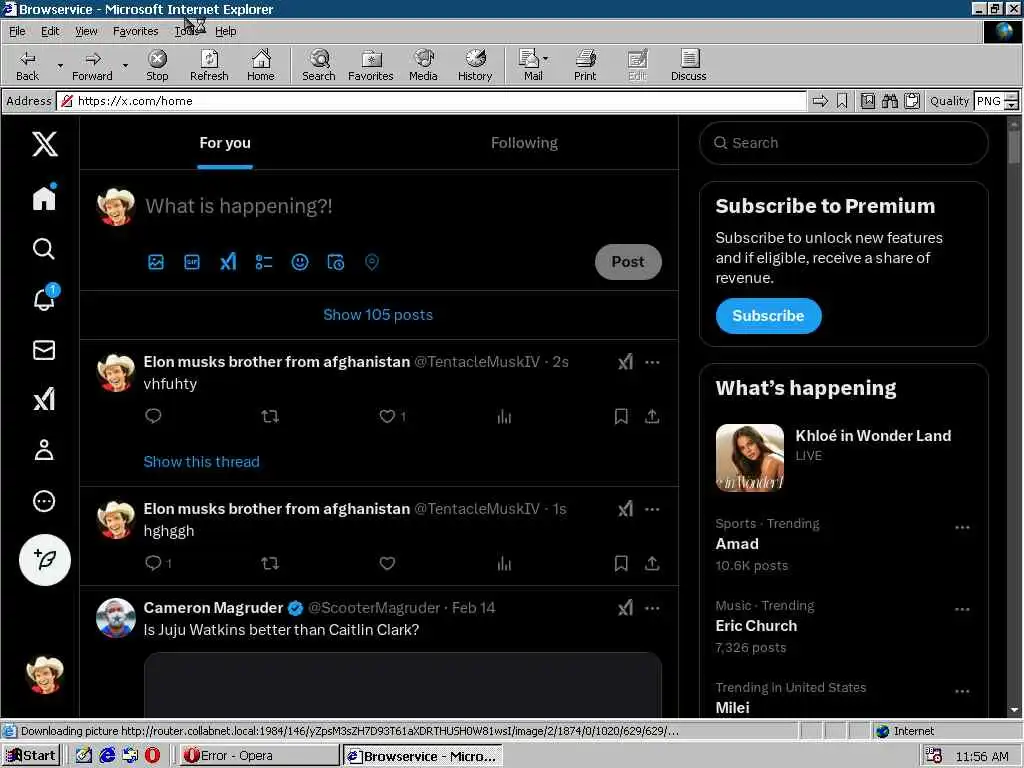Click the X logo in sidebar
This screenshot has height=768, width=1024.
(x=44, y=143)
